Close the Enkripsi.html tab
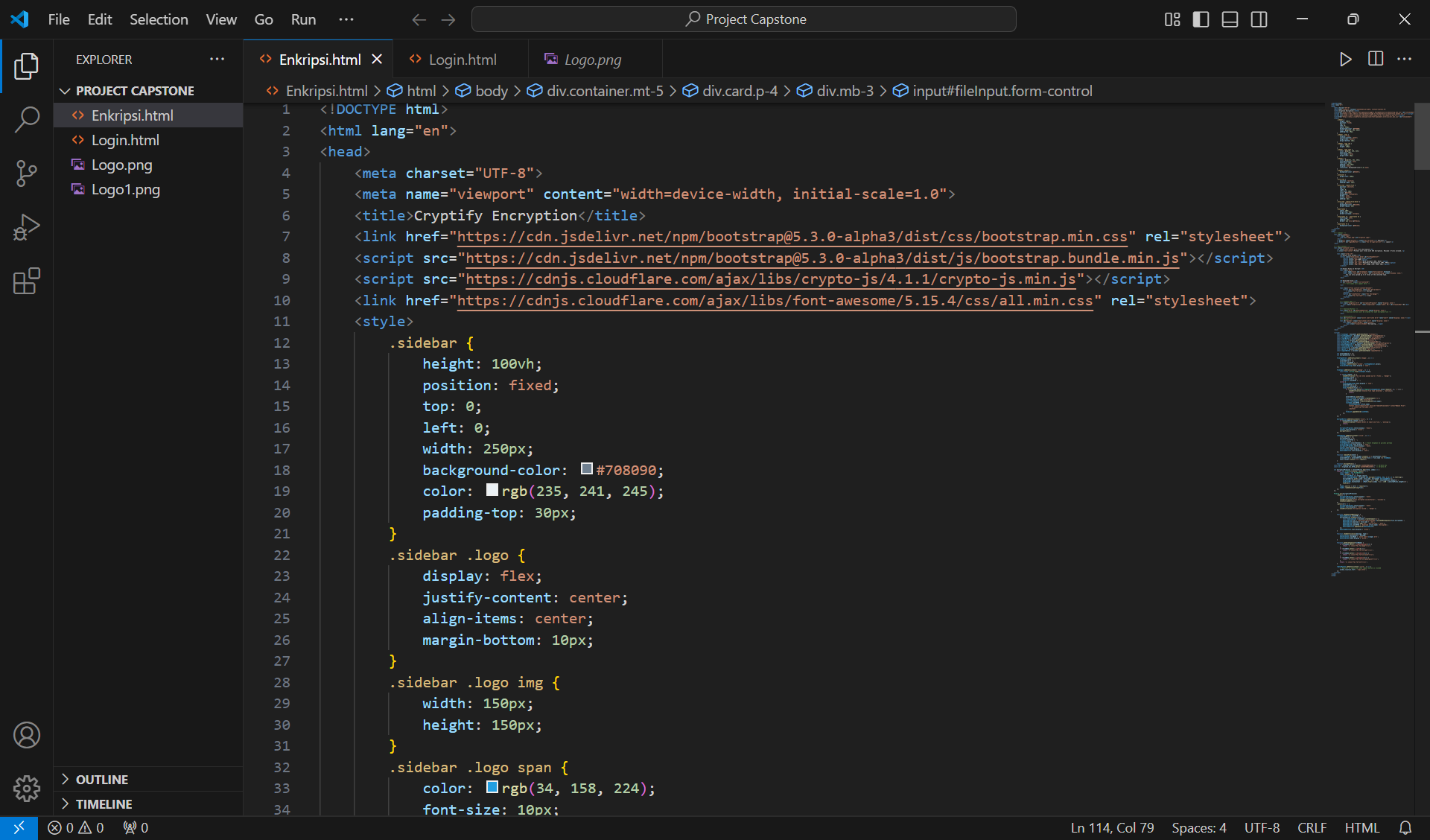1430x840 pixels. (378, 59)
